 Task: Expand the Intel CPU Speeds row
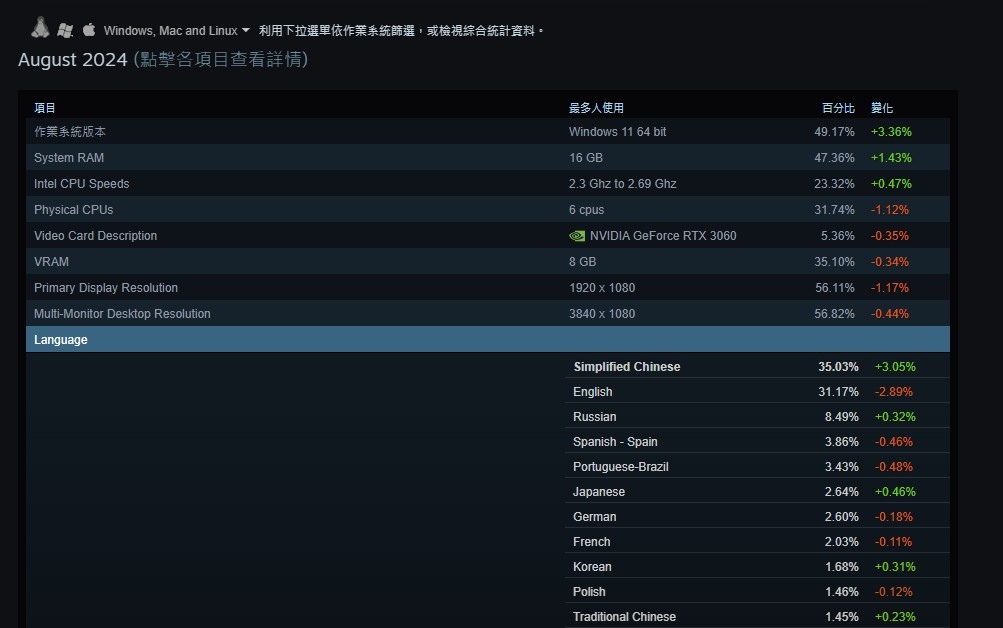tap(81, 184)
